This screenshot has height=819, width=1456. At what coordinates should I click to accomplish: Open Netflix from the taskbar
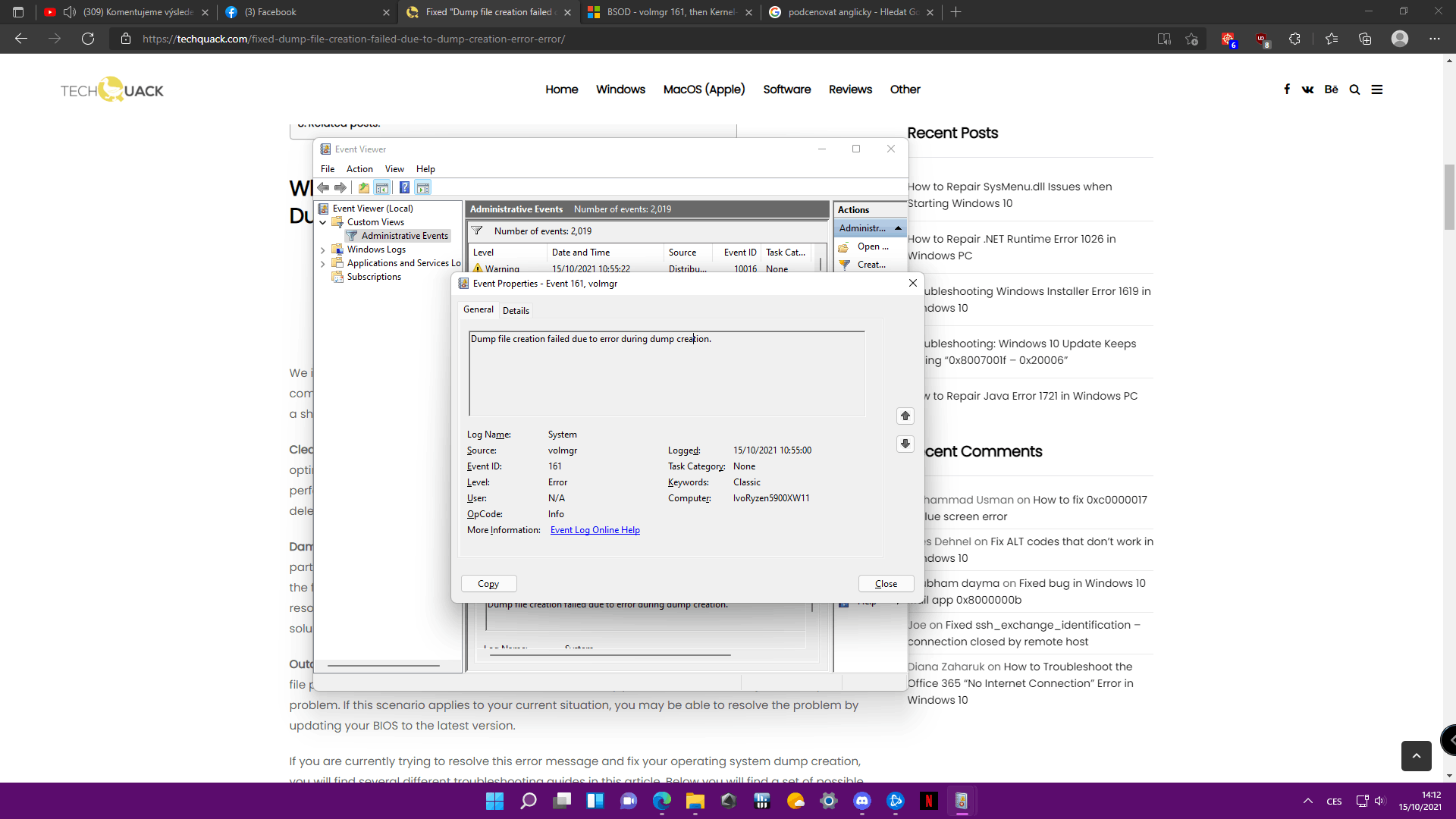coord(929,801)
